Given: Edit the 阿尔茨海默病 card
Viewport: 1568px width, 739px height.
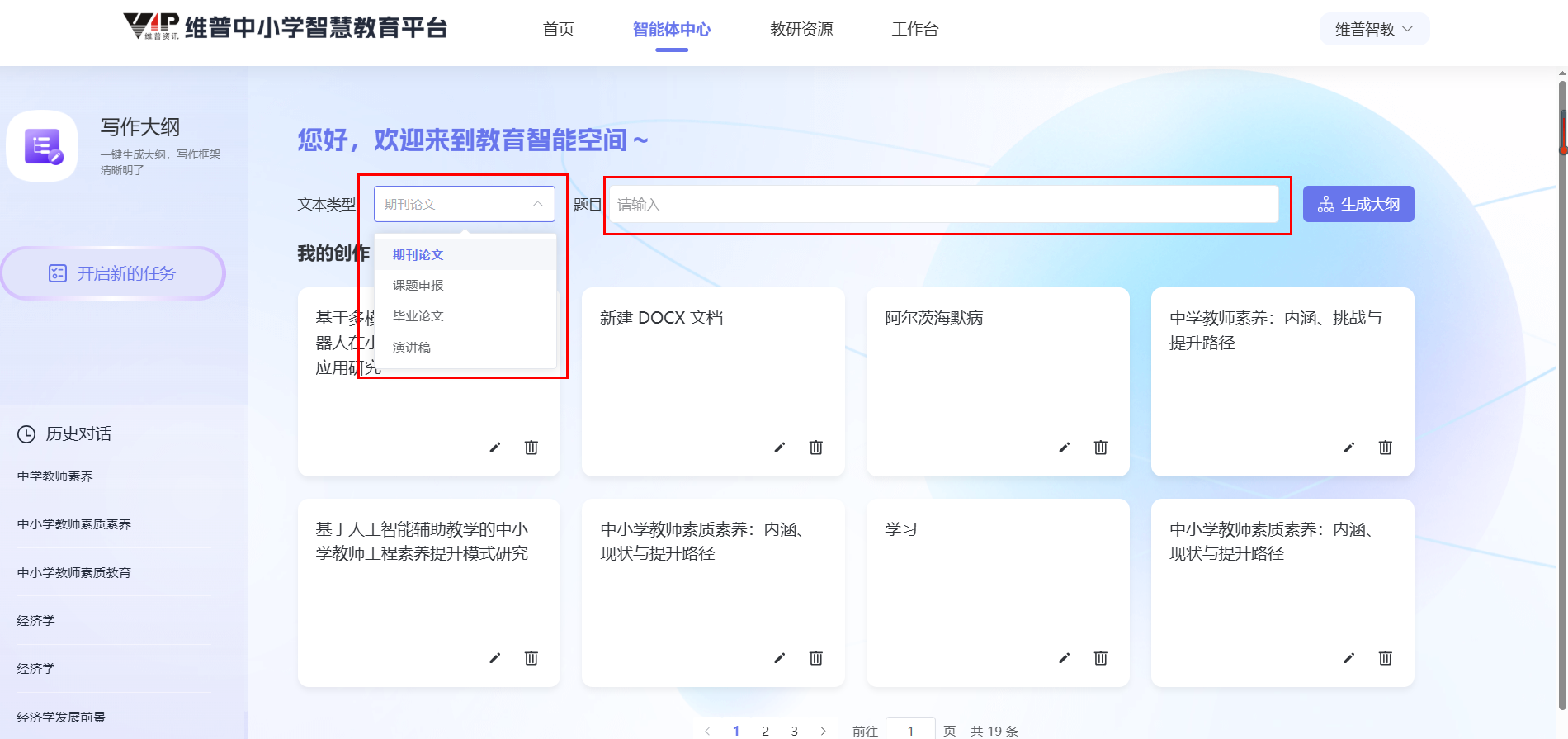Looking at the screenshot, I should (1064, 448).
